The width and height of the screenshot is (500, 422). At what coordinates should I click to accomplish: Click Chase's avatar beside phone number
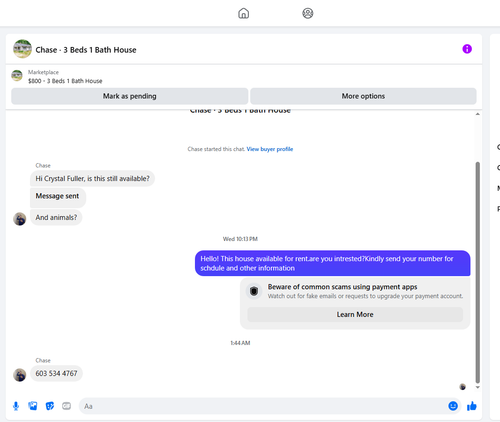coord(20,375)
